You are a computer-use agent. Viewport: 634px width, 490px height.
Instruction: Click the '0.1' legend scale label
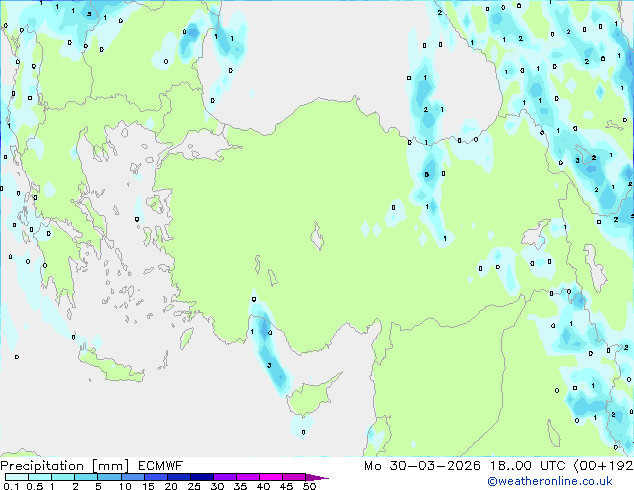click(x=11, y=486)
